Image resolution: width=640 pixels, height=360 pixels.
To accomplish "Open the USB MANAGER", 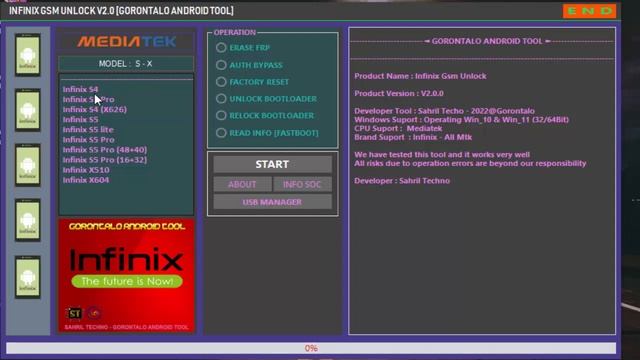I will pos(272,202).
